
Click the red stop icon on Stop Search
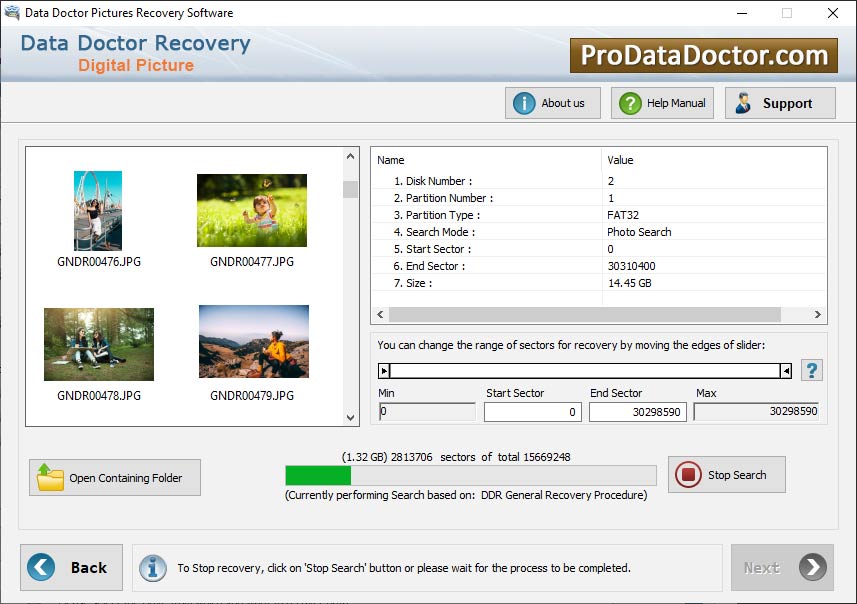pos(688,474)
